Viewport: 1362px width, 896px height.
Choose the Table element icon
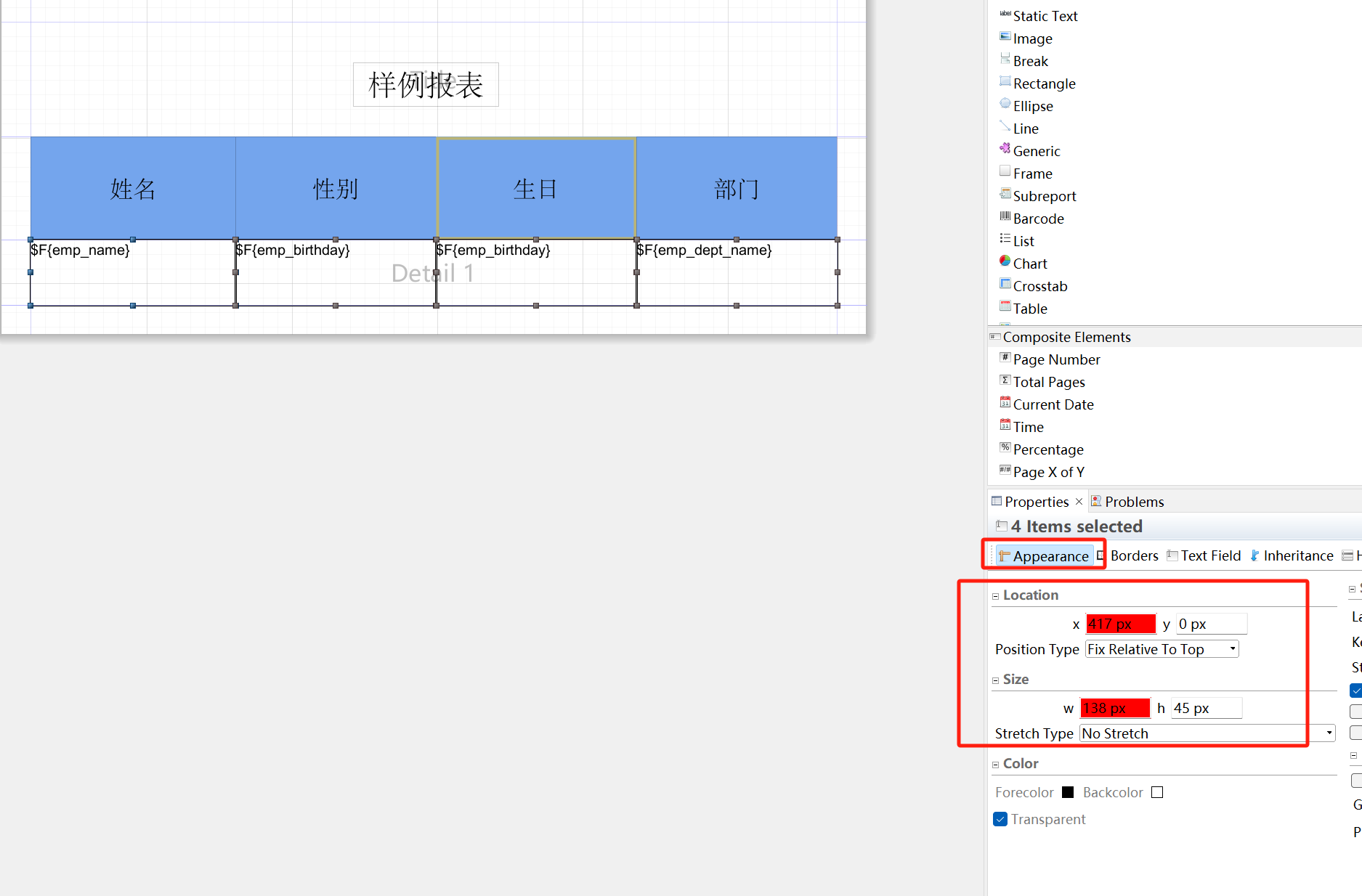[x=1005, y=306]
